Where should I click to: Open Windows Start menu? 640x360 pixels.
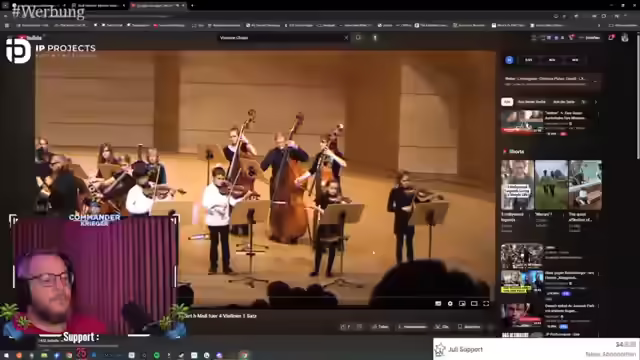point(6,356)
